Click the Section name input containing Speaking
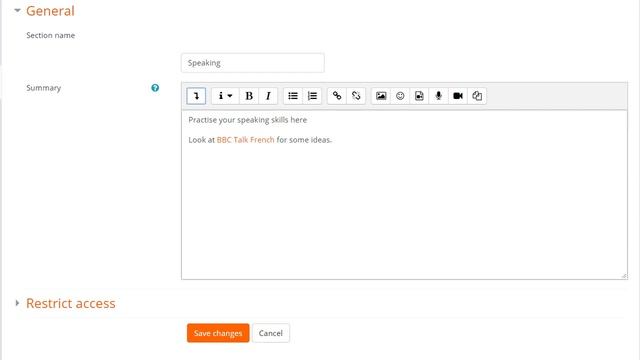The height and width of the screenshot is (360, 640). pos(253,63)
